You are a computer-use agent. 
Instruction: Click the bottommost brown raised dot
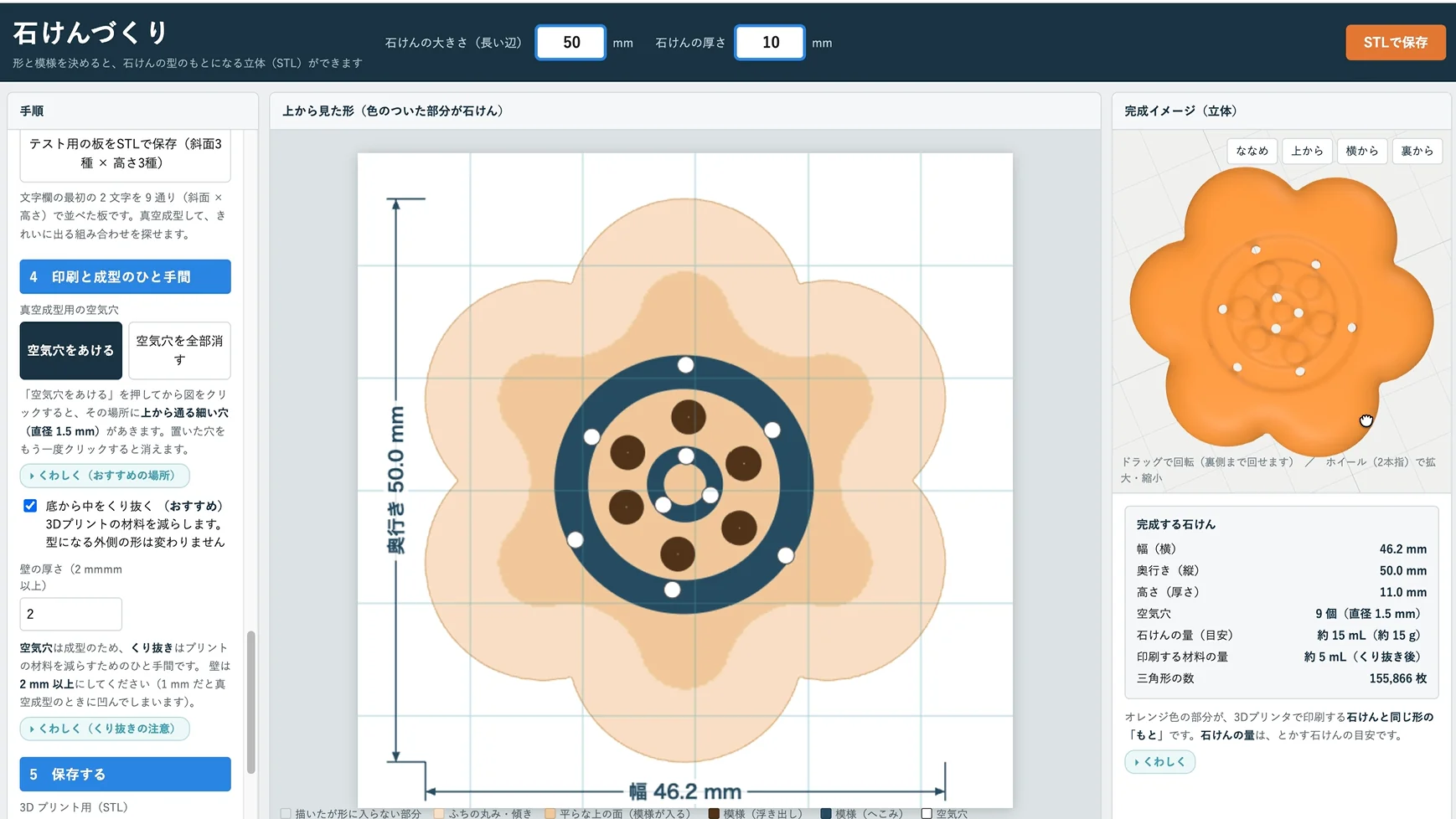[678, 554]
